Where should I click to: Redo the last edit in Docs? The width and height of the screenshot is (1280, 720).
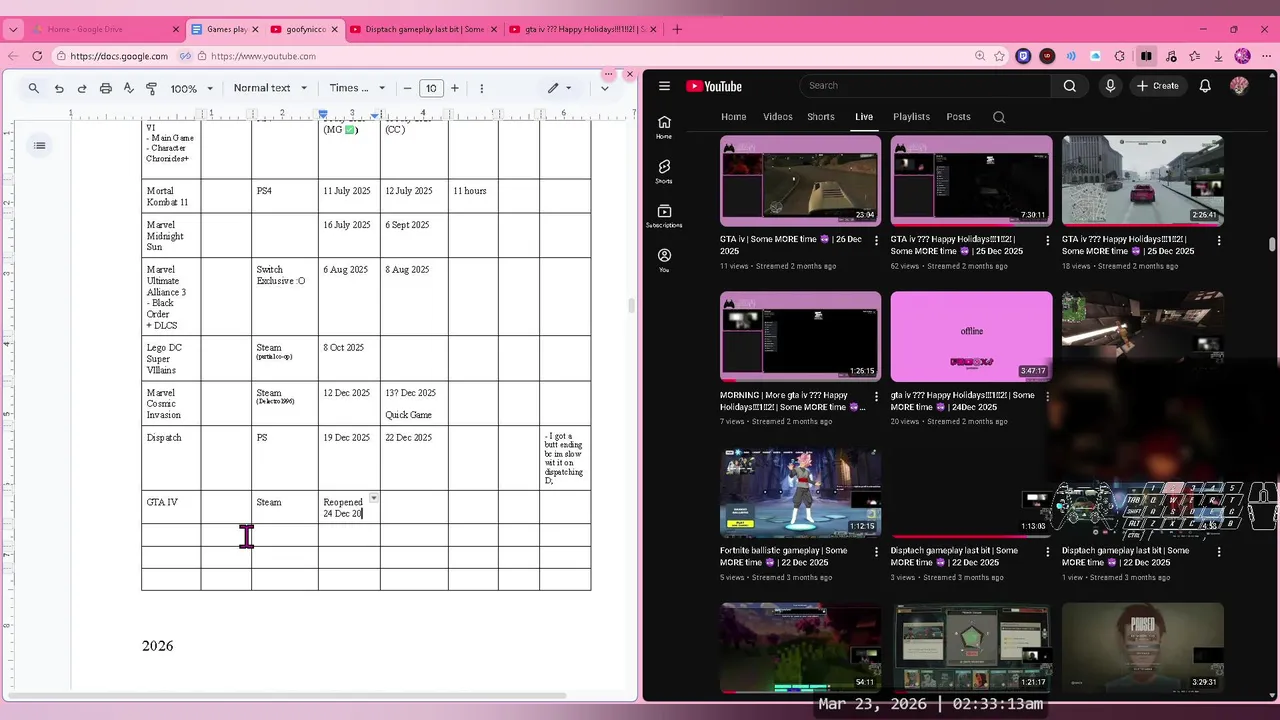tap(82, 88)
